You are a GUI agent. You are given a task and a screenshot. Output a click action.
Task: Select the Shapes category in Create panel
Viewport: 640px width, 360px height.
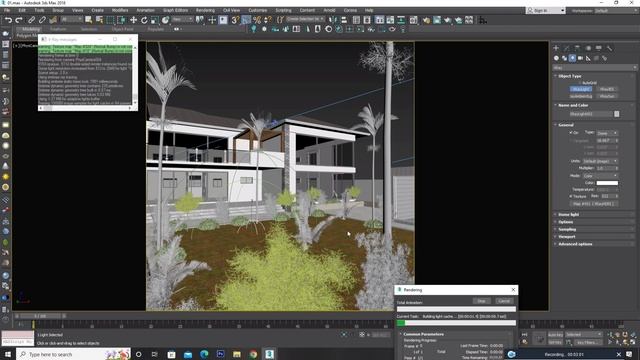[564, 58]
